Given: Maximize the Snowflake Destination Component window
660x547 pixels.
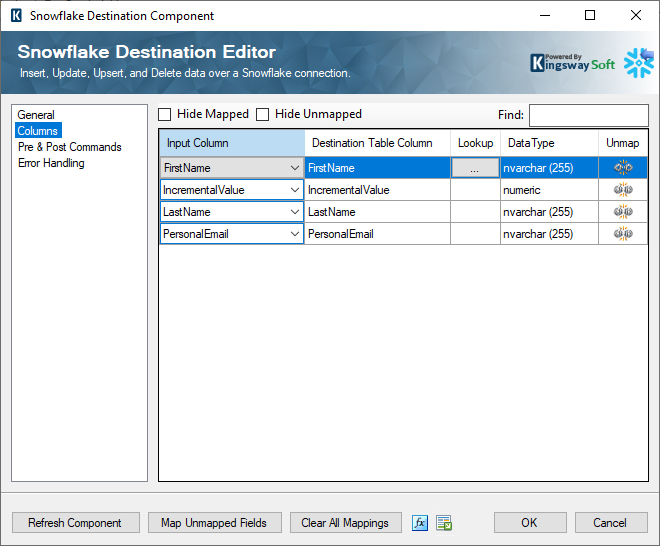Looking at the screenshot, I should click(x=590, y=16).
